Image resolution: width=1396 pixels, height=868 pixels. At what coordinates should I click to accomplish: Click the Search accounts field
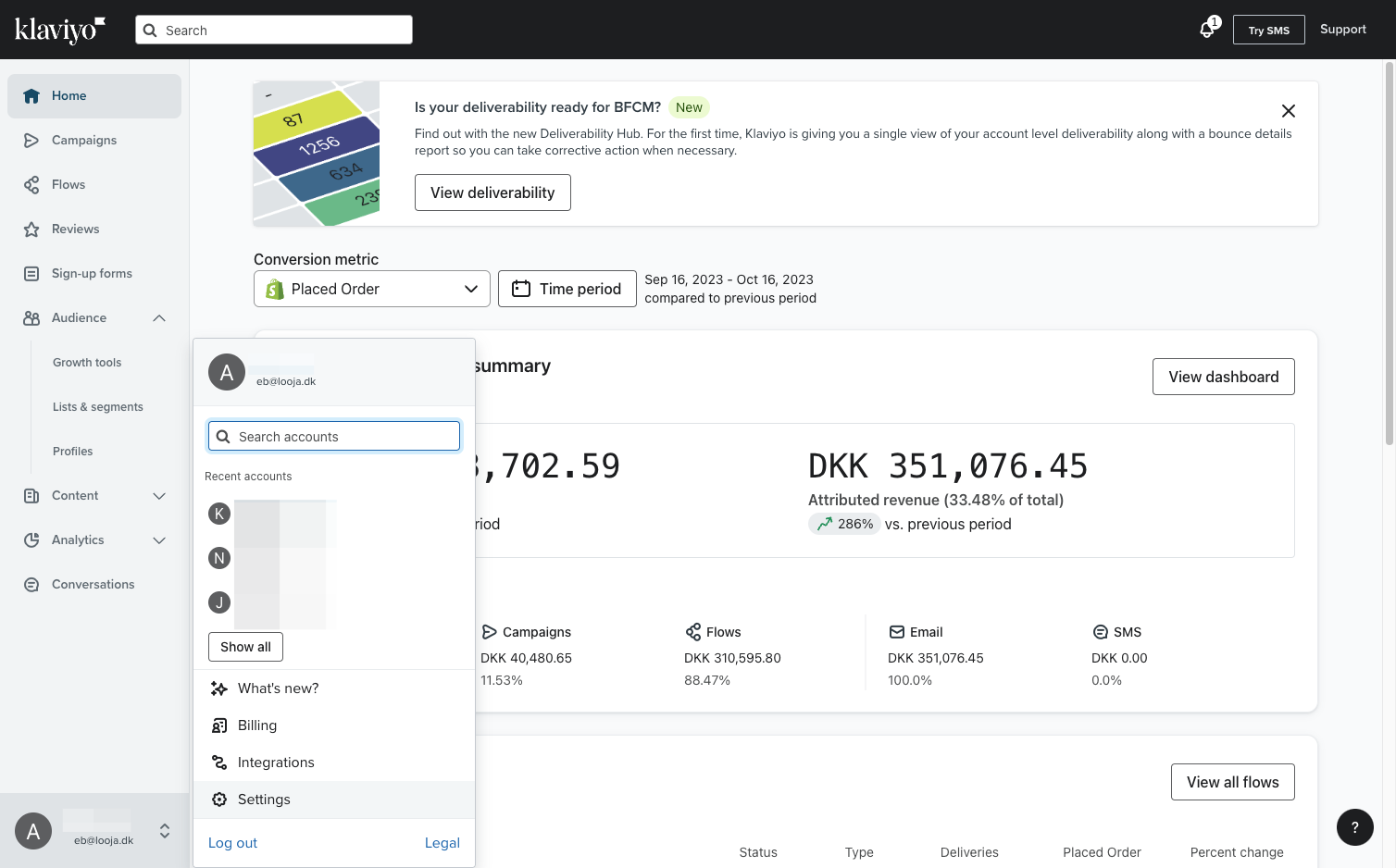tap(334, 437)
